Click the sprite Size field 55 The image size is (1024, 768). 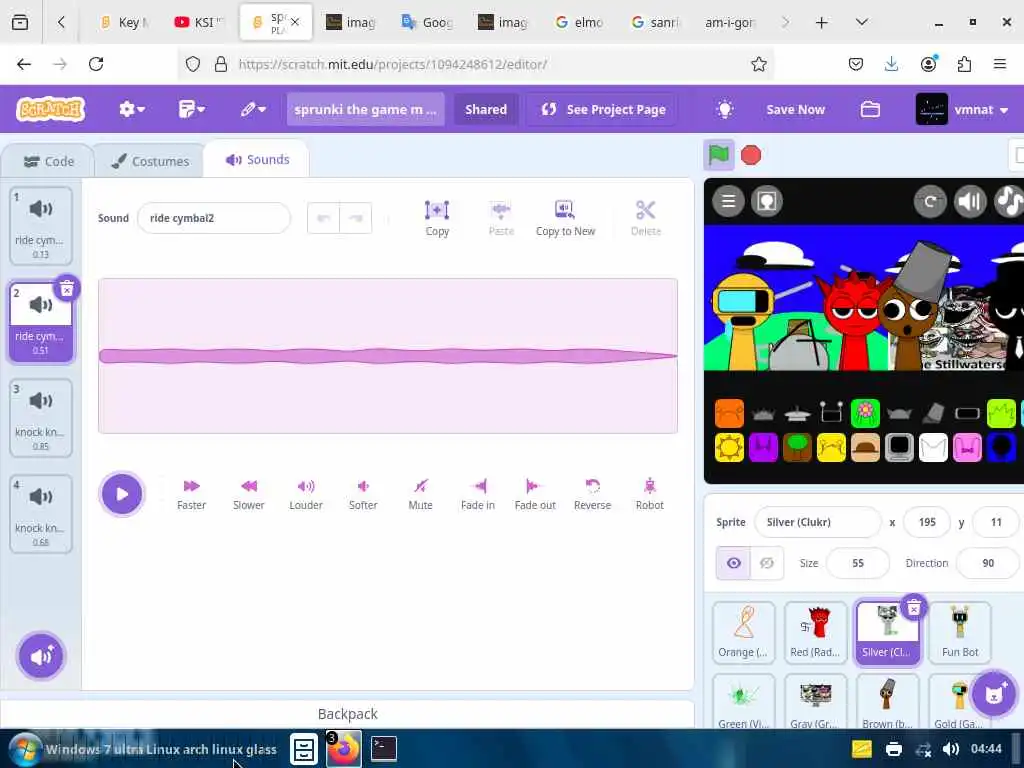857,563
